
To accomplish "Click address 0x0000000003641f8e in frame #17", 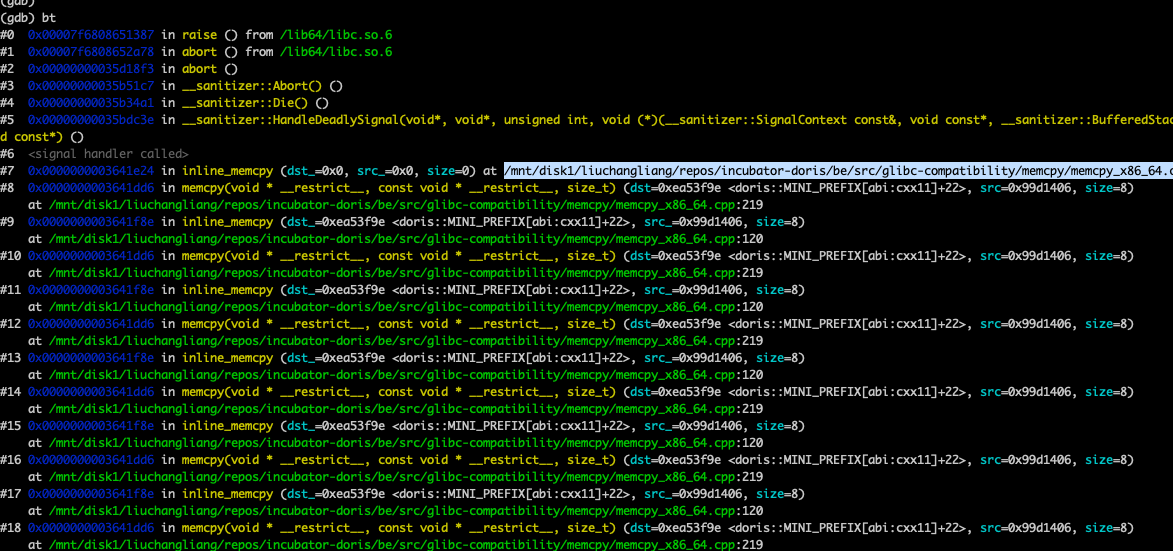I will 91,493.
